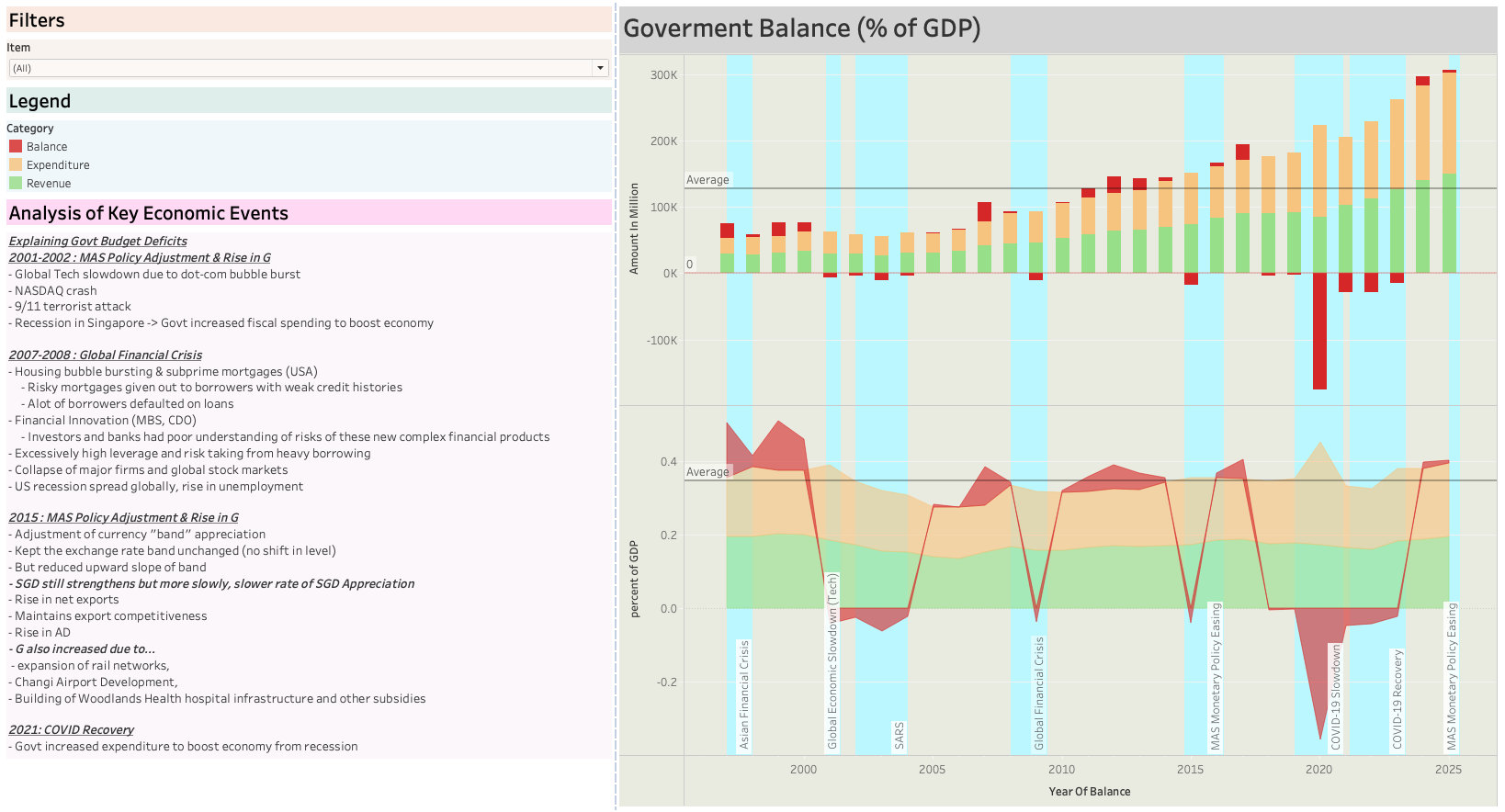Click the COVID-19 Recovery marker label

(x=1397, y=699)
